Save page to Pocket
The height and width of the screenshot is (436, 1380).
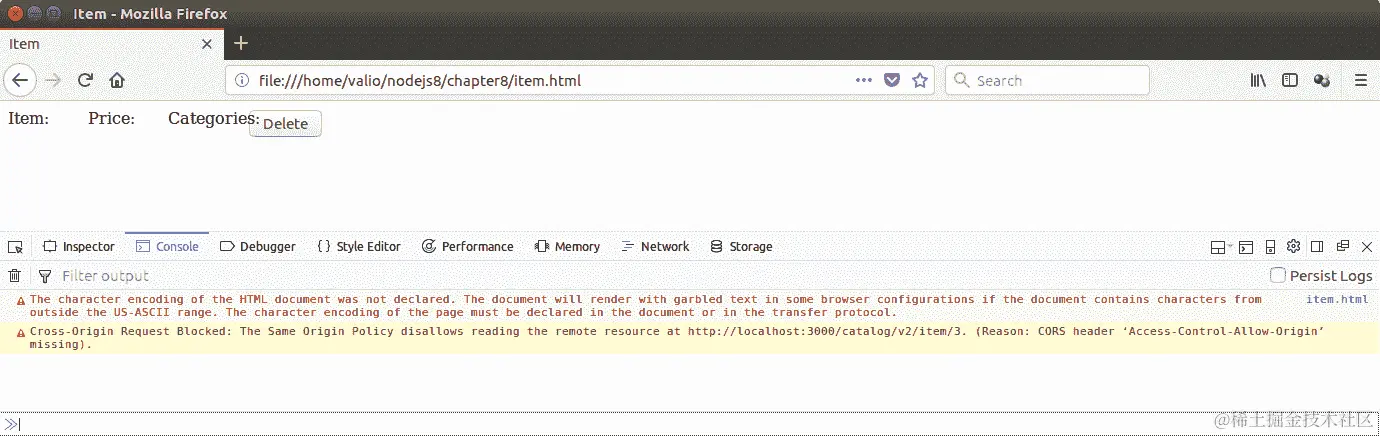(892, 81)
